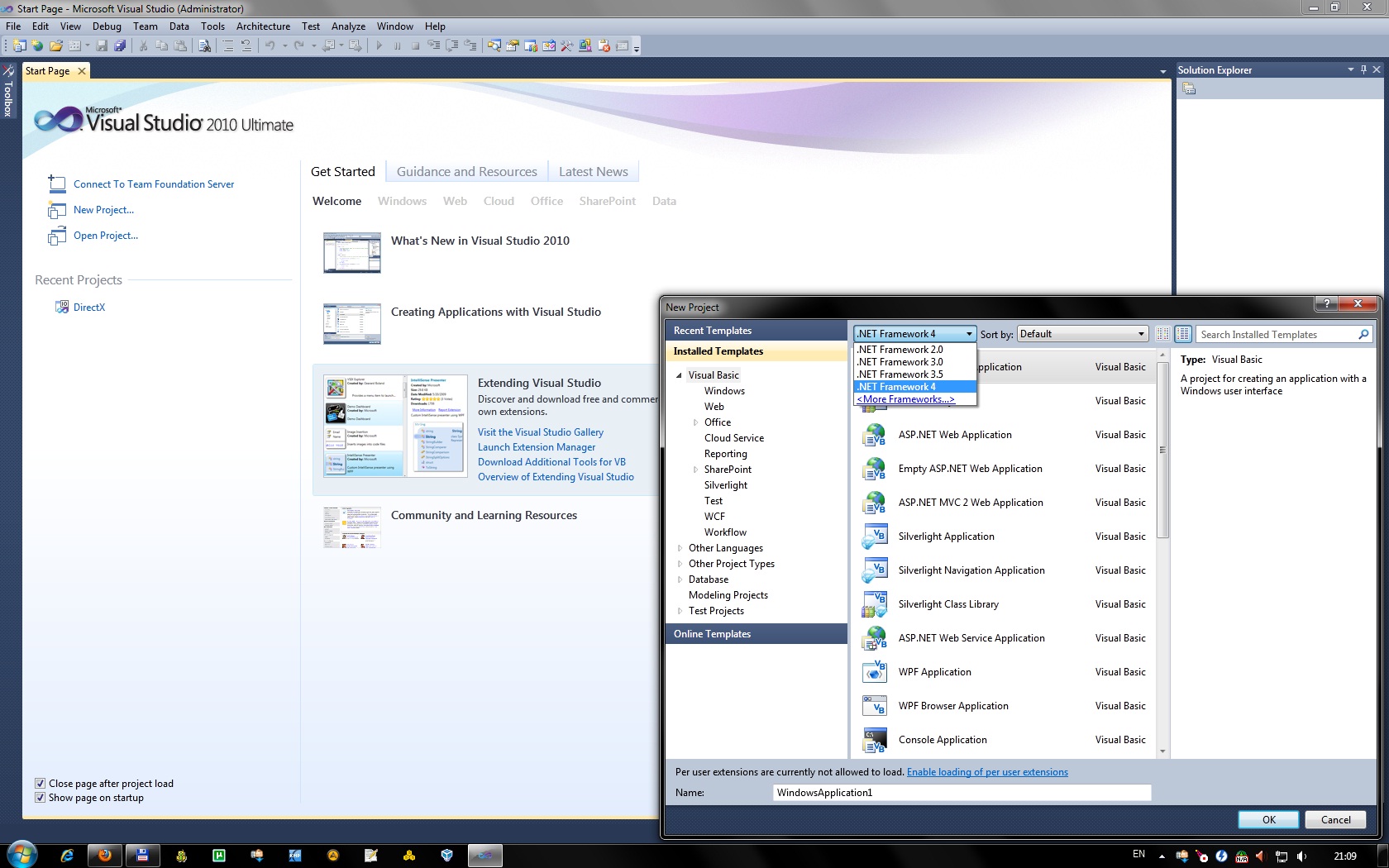Open the Sort by Default dropdown
1389x868 pixels.
click(1082, 334)
